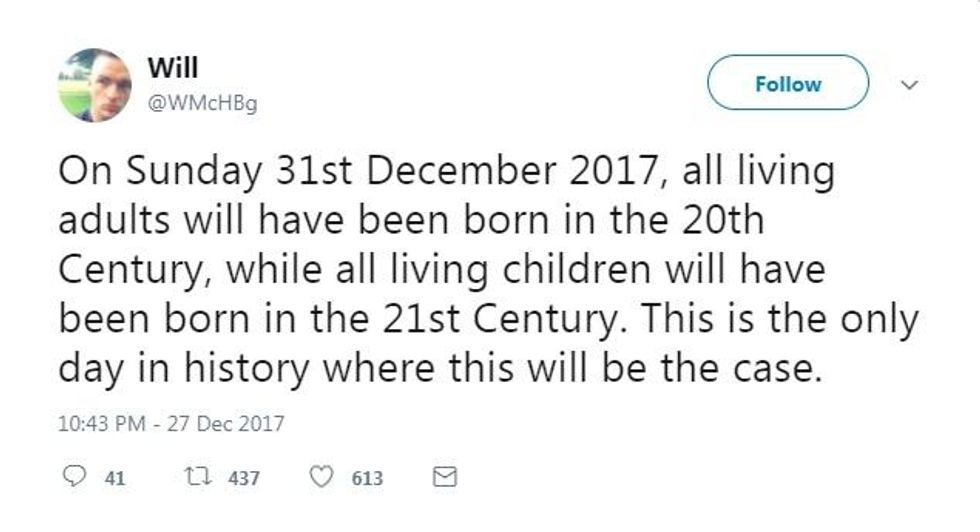This screenshot has height=532, width=980.
Task: View the 613 likes count
Action: (x=367, y=479)
